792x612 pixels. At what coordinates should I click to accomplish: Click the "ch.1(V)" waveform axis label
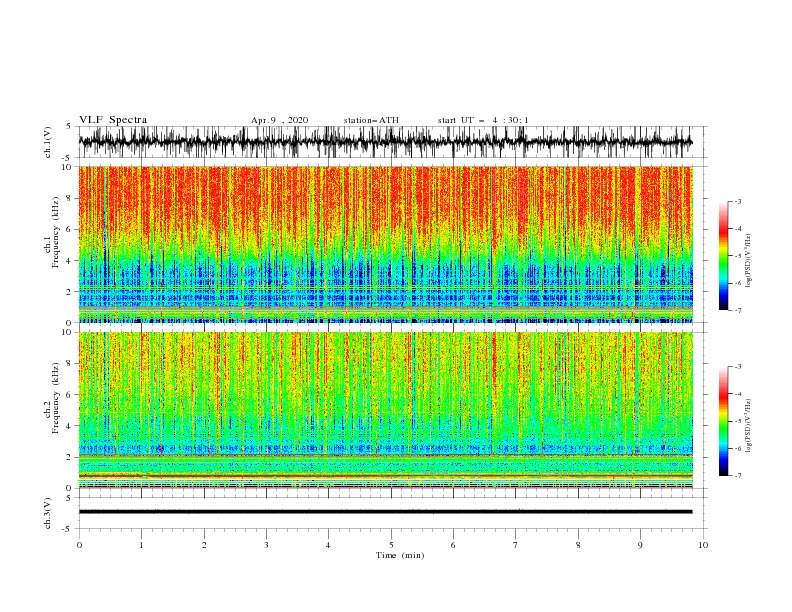(48, 142)
